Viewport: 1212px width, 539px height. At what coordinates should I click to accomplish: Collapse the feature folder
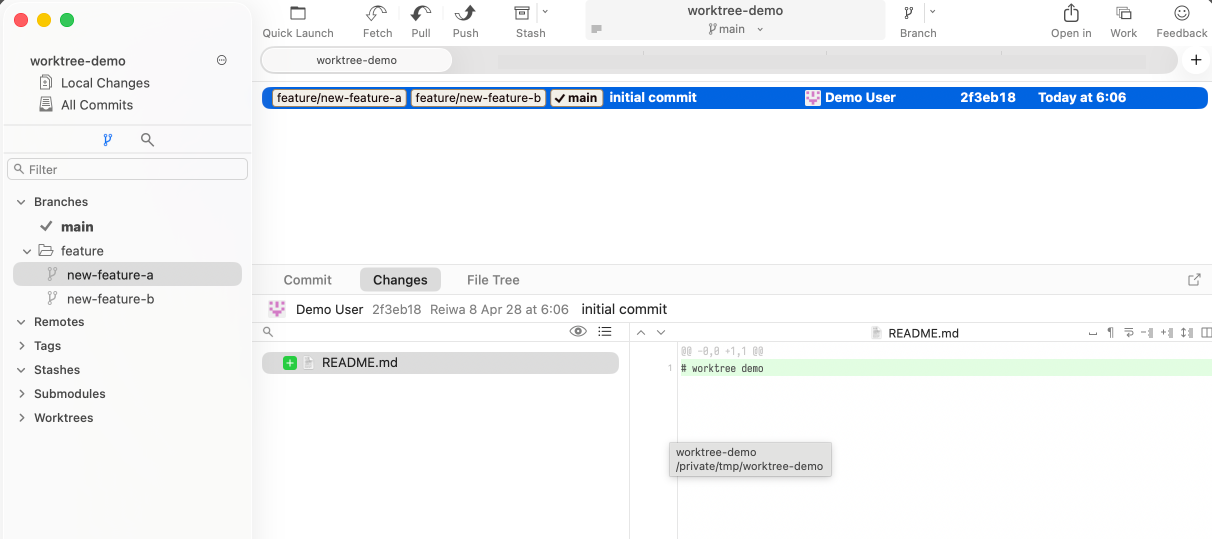28,251
